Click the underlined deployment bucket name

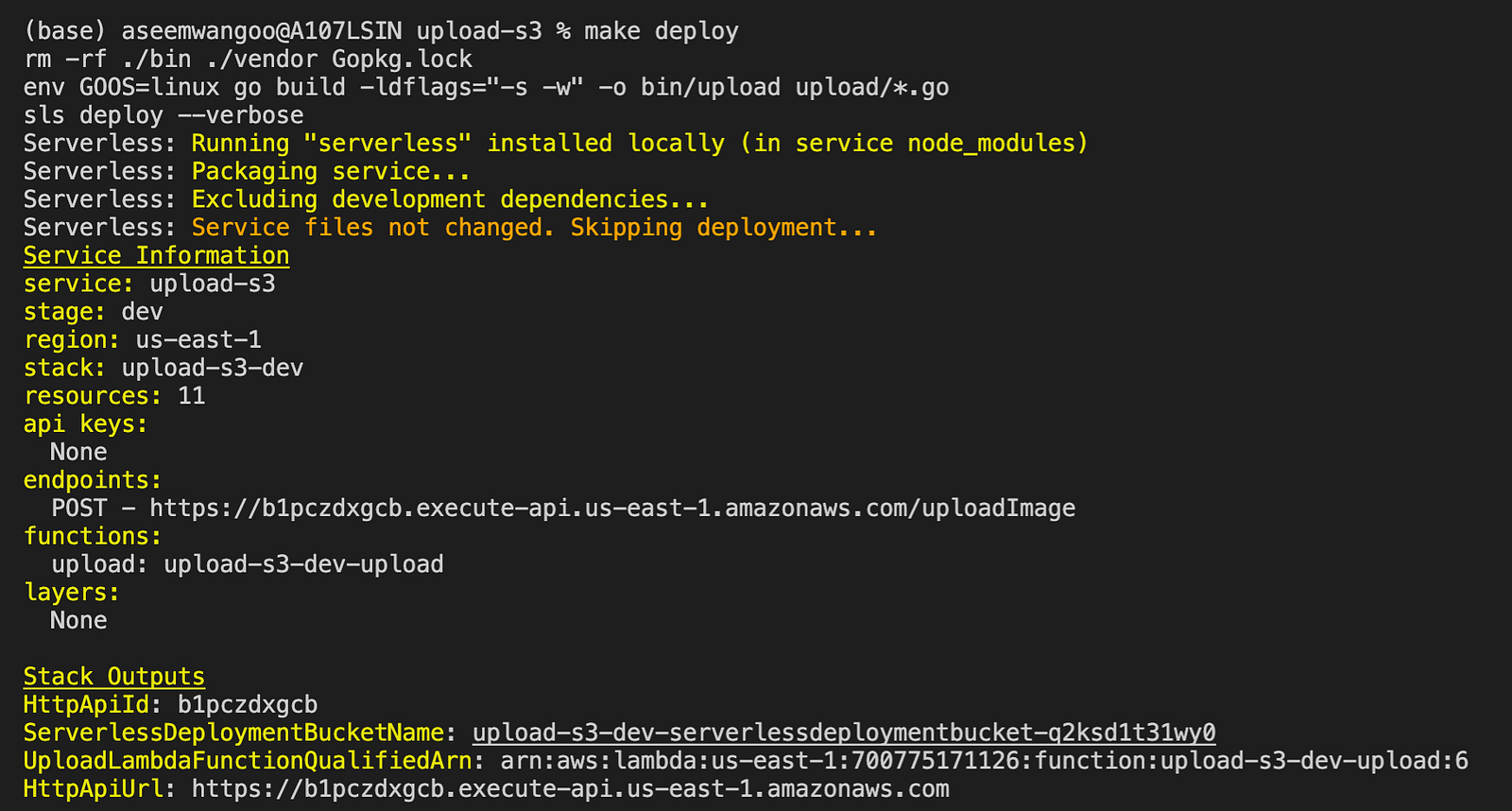[844, 733]
